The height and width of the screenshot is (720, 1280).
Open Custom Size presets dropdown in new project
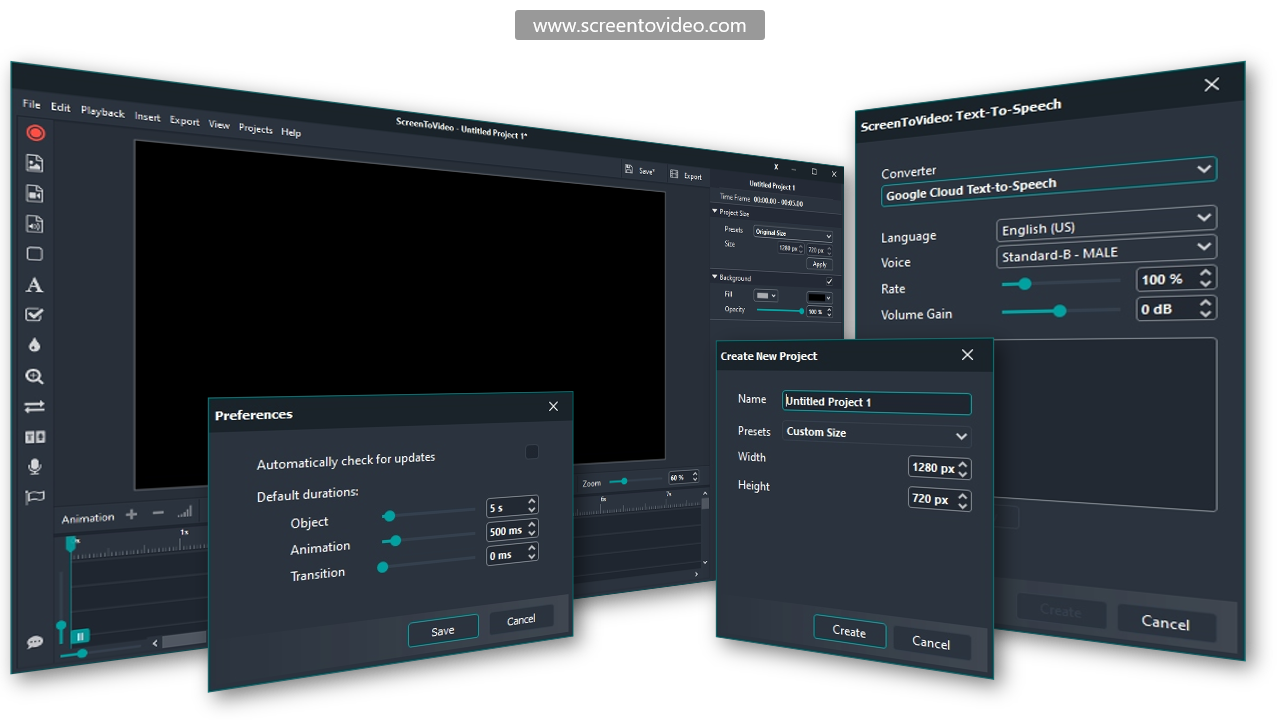click(x=876, y=433)
